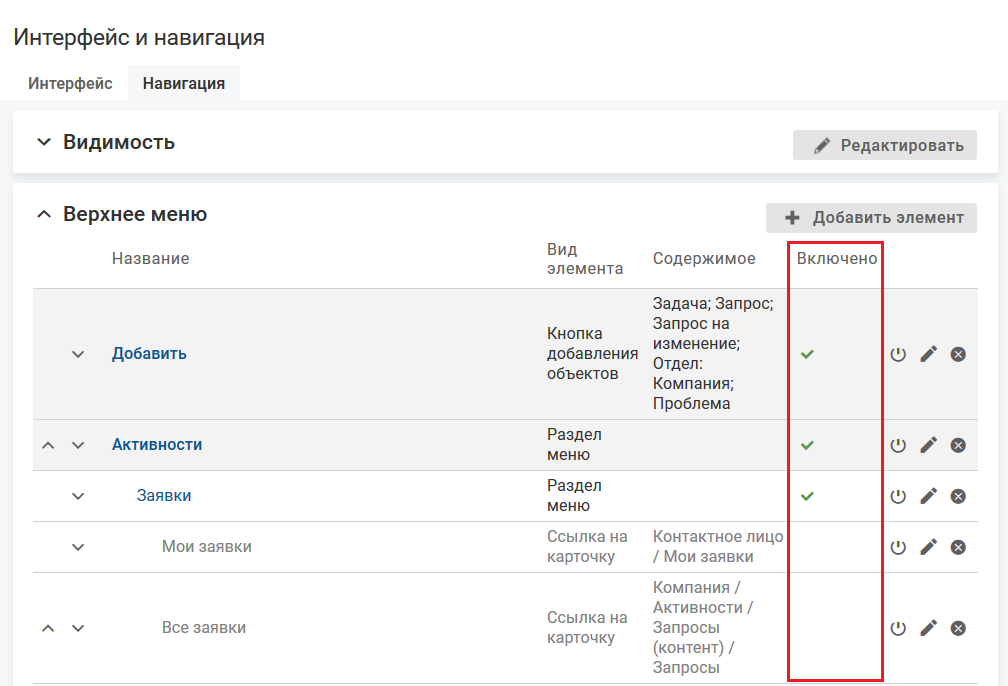This screenshot has width=1008, height=686.
Task: Expand the Видимость section
Action: [x=43, y=142]
